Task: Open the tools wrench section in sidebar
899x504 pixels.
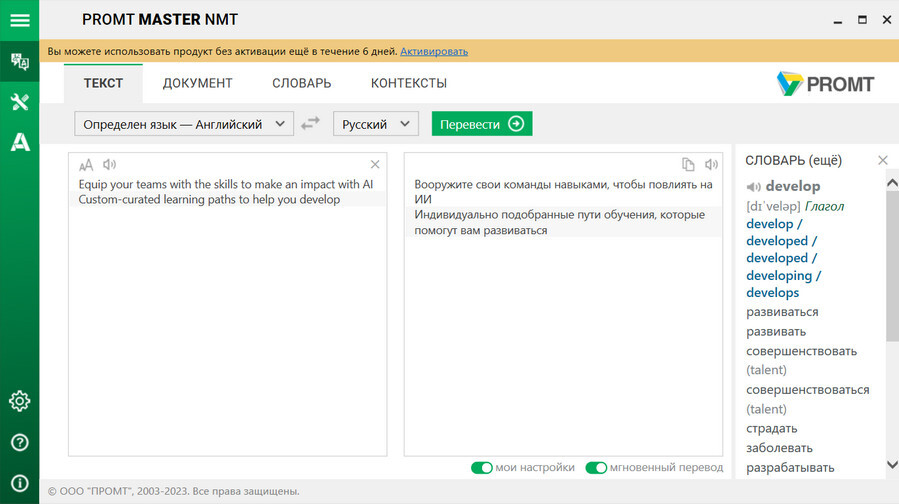Action: pyautogui.click(x=19, y=102)
